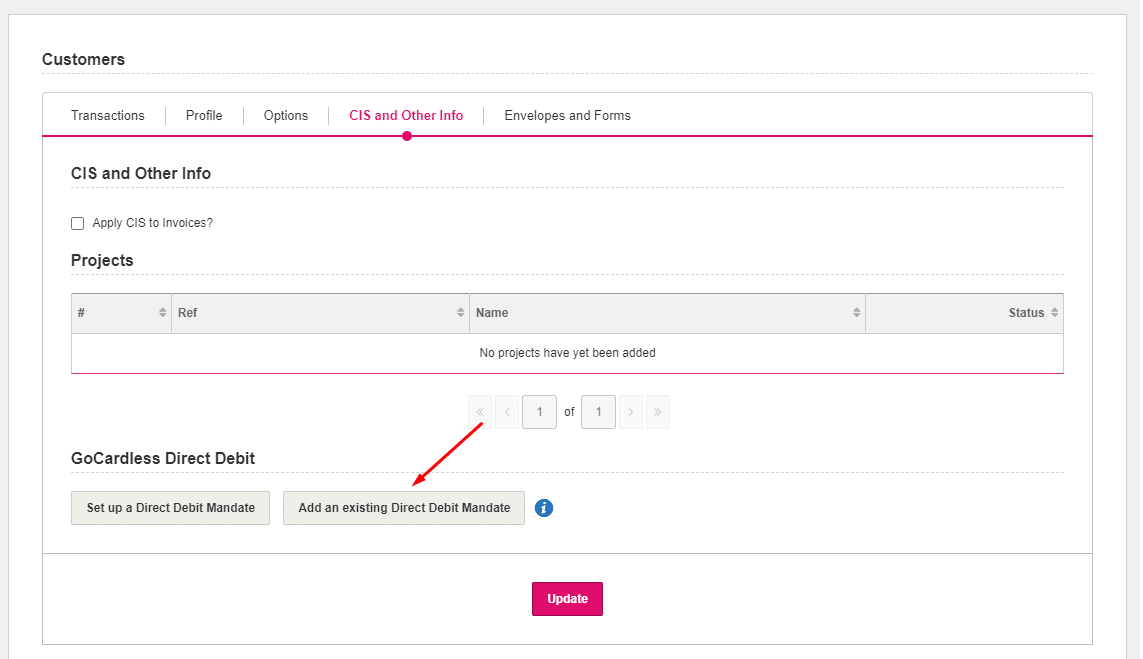The height and width of the screenshot is (659, 1143).
Task: Open the Transactions tab
Action: 108,116
